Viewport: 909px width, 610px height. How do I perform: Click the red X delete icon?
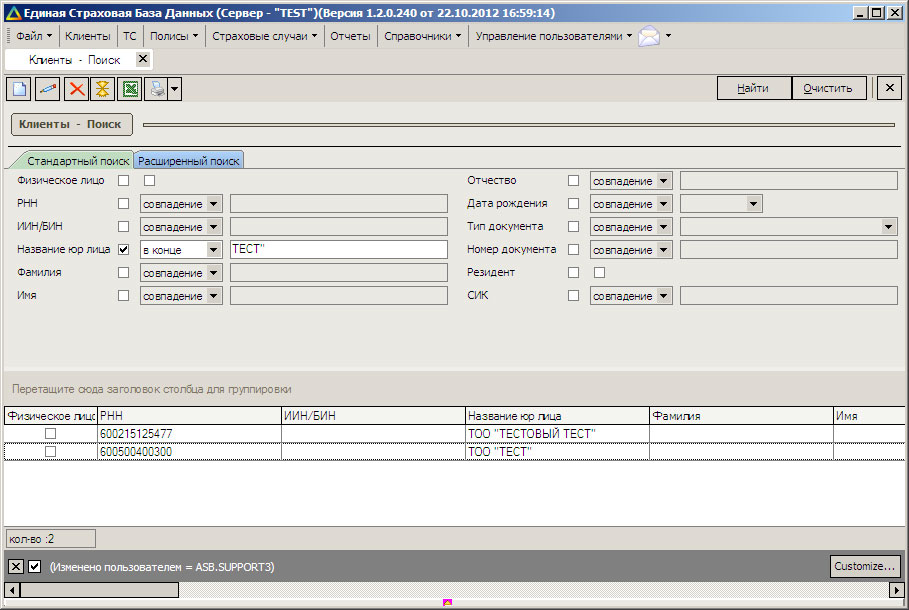click(76, 89)
